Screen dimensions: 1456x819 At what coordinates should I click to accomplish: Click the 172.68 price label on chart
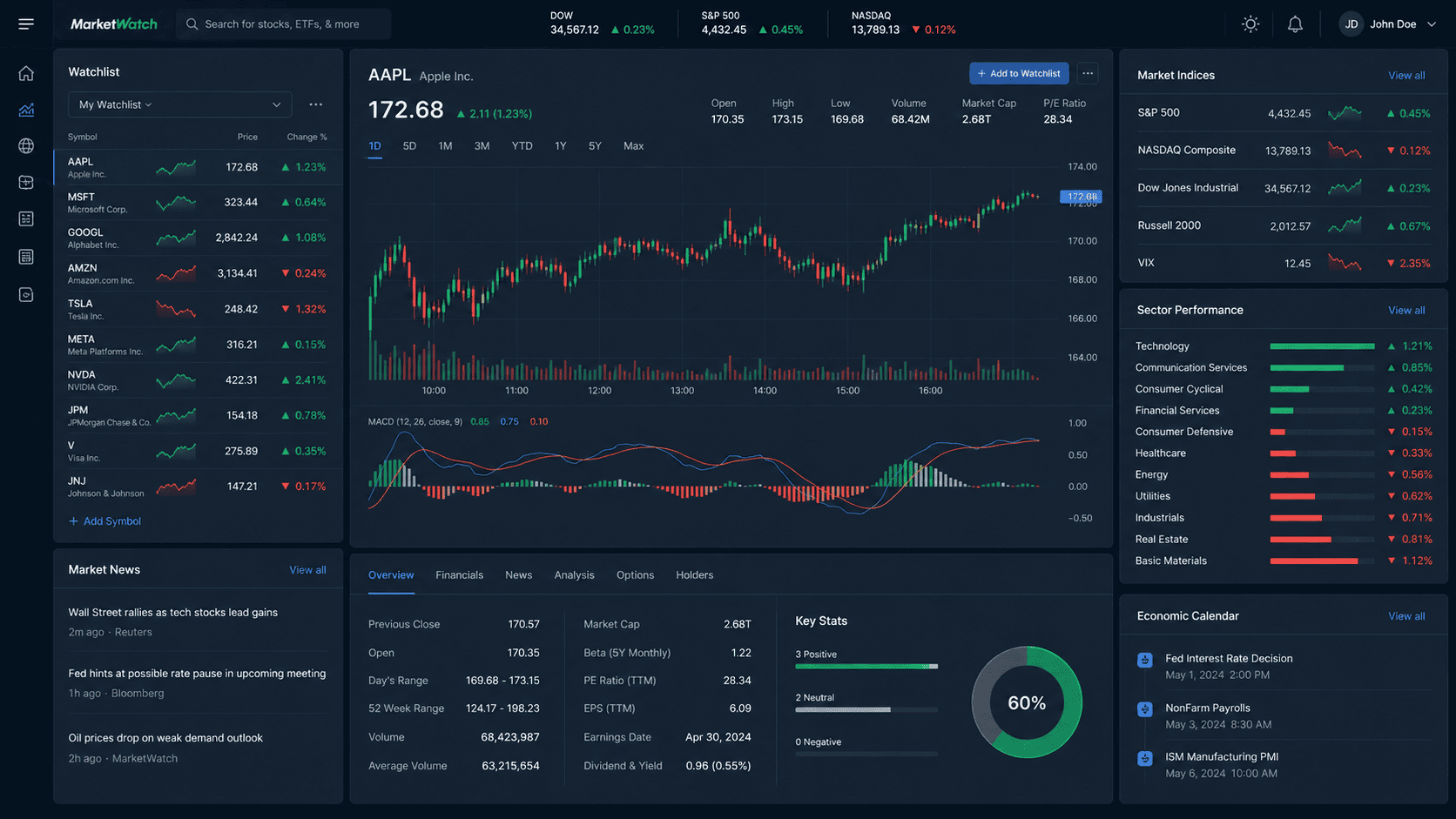click(x=1081, y=197)
